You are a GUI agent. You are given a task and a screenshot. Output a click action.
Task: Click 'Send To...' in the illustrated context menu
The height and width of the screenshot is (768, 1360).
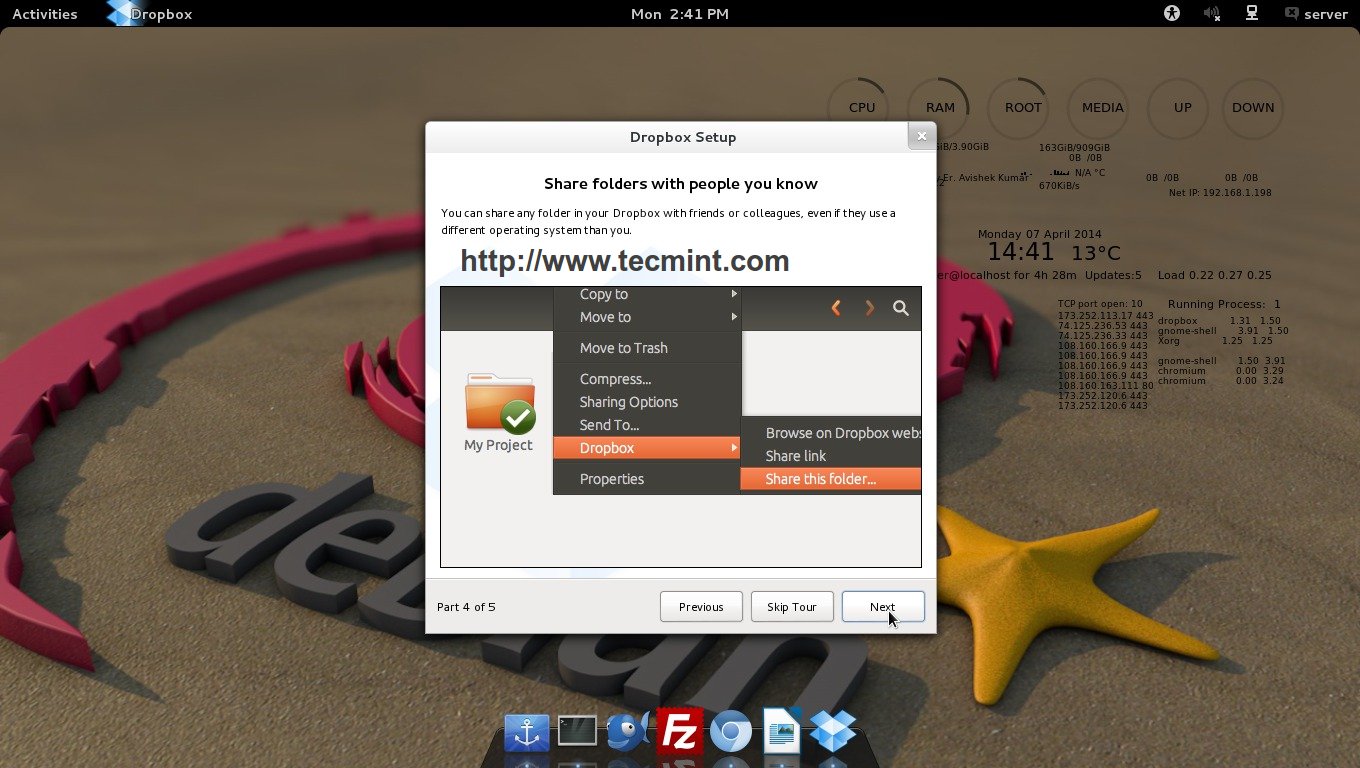point(609,425)
